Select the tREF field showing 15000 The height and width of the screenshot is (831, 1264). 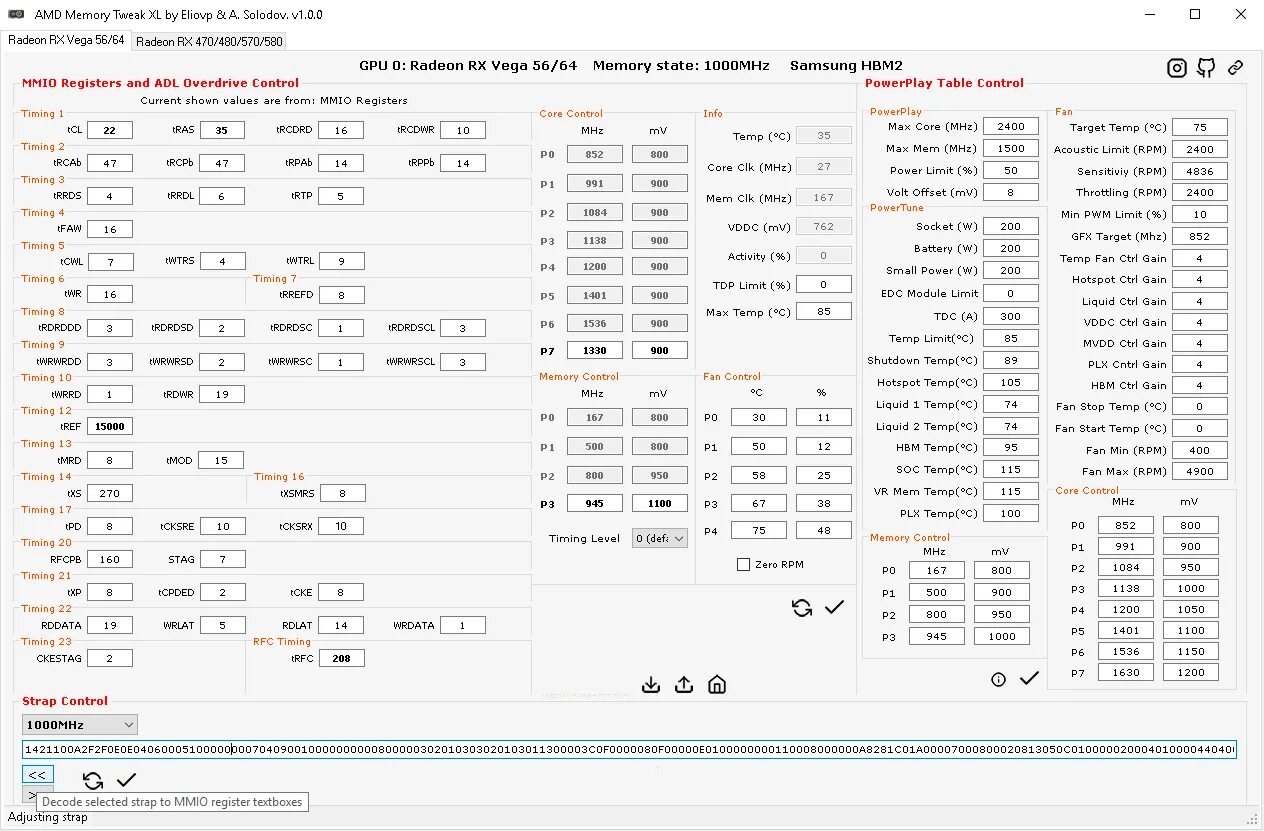point(110,426)
